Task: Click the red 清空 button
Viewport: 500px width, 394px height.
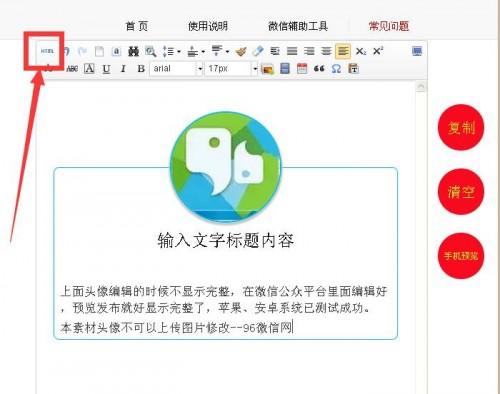Action: [461, 192]
